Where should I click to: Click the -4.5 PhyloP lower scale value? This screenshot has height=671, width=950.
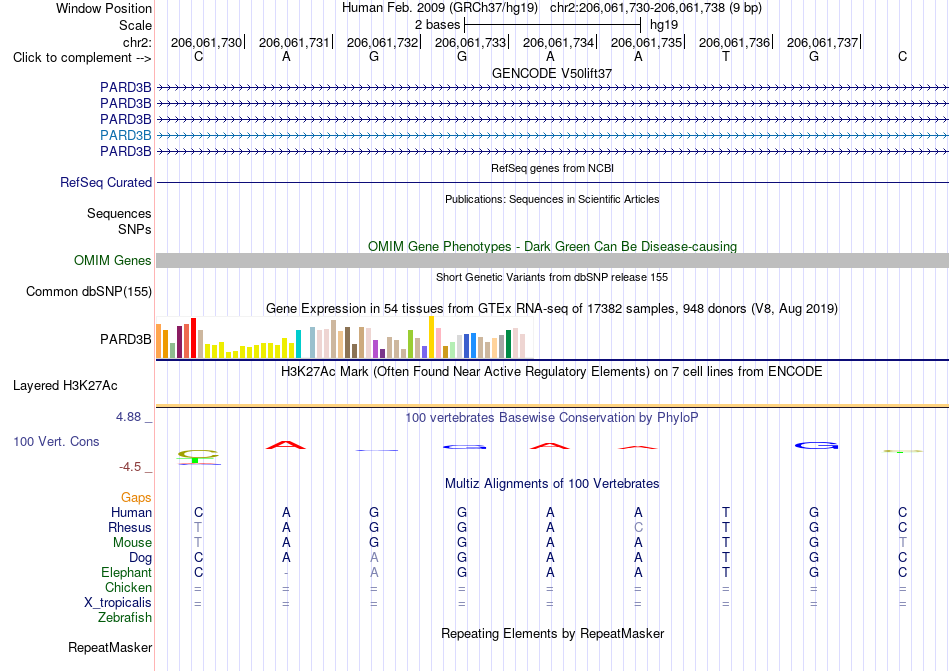pyautogui.click(x=130, y=466)
